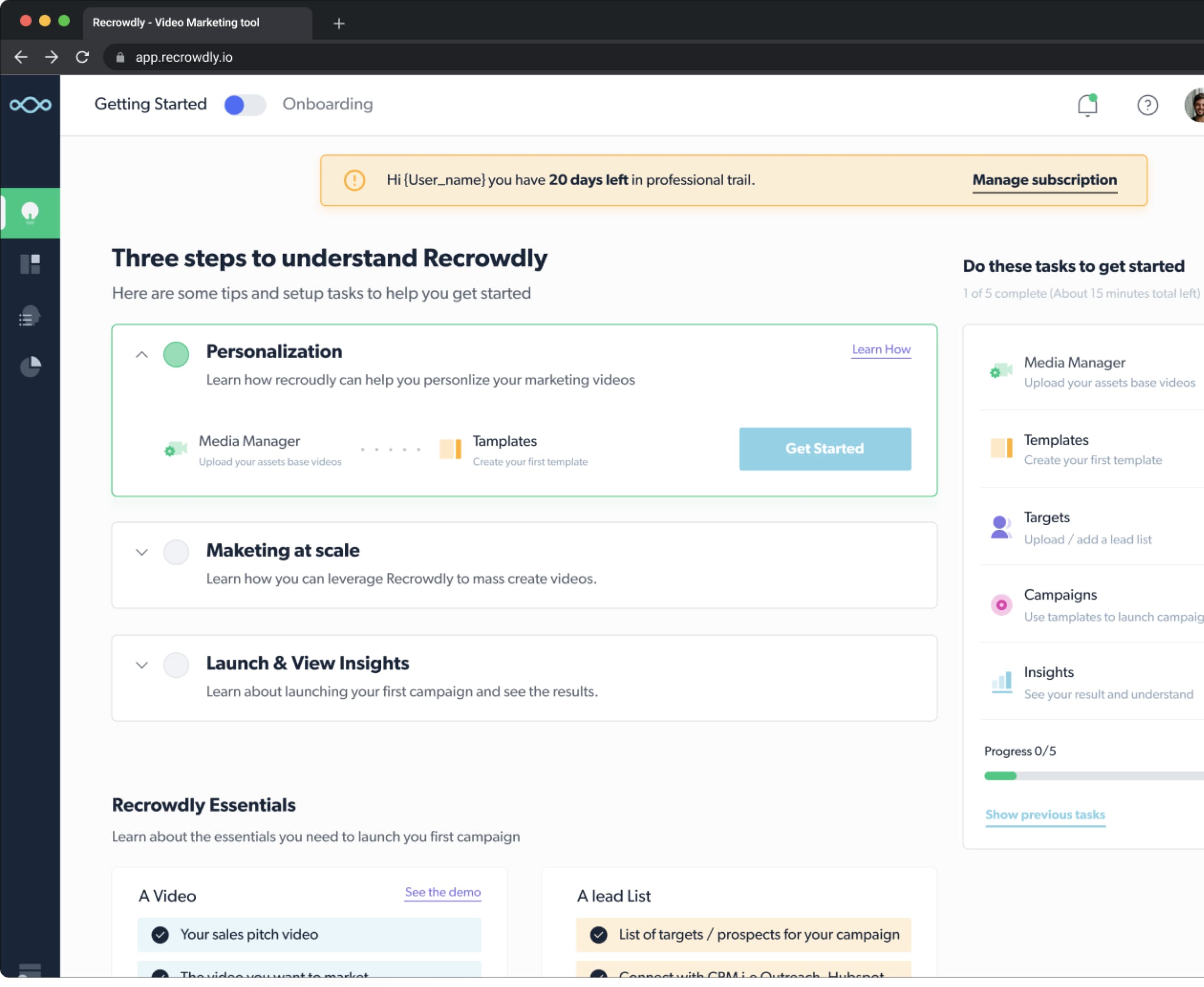This screenshot has width=1204, height=987.
Task: Click Media Manager icon in tasks panel
Action: click(1001, 371)
